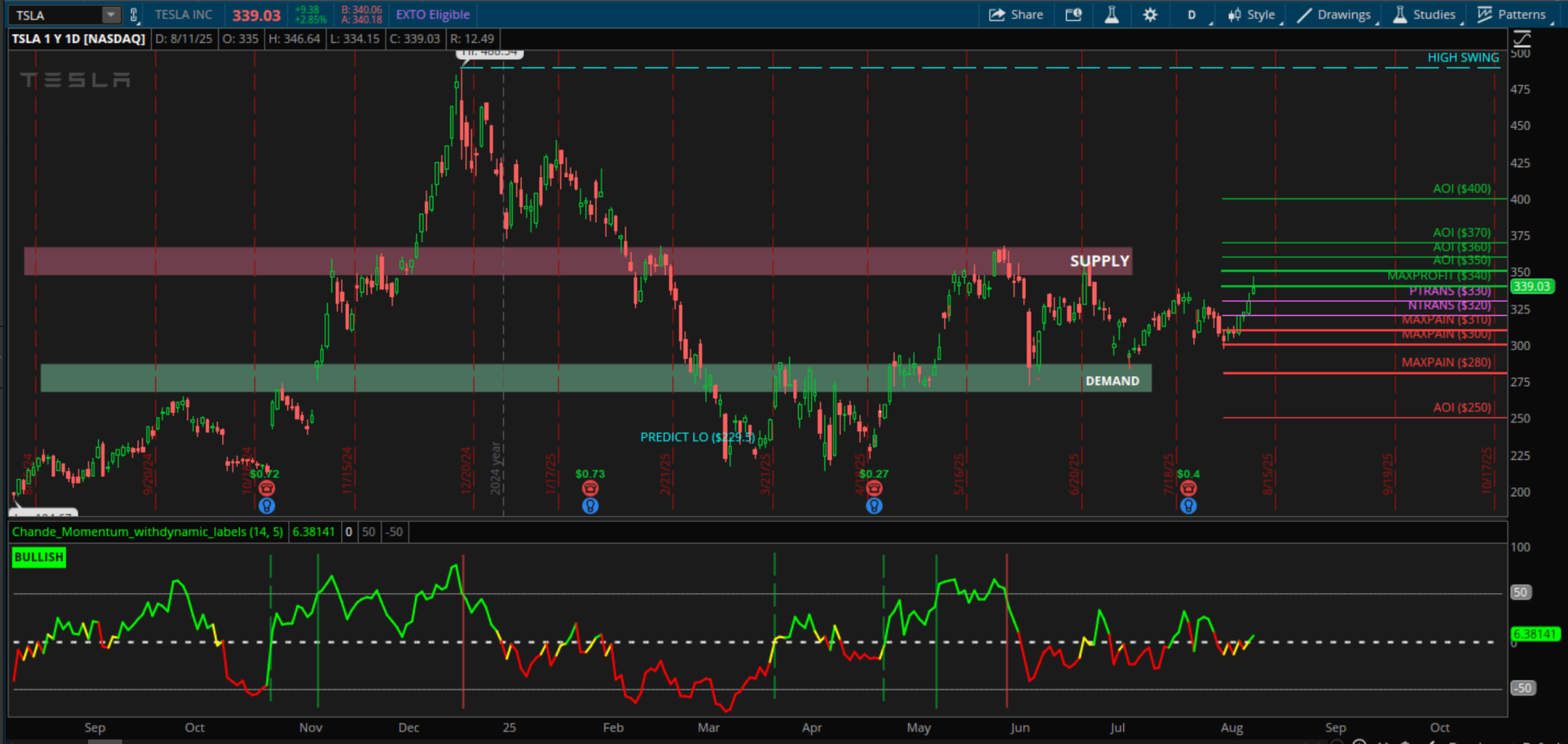Click the blue lightbulb icon below $0.27
Image resolution: width=1568 pixels, height=744 pixels.
874,506
